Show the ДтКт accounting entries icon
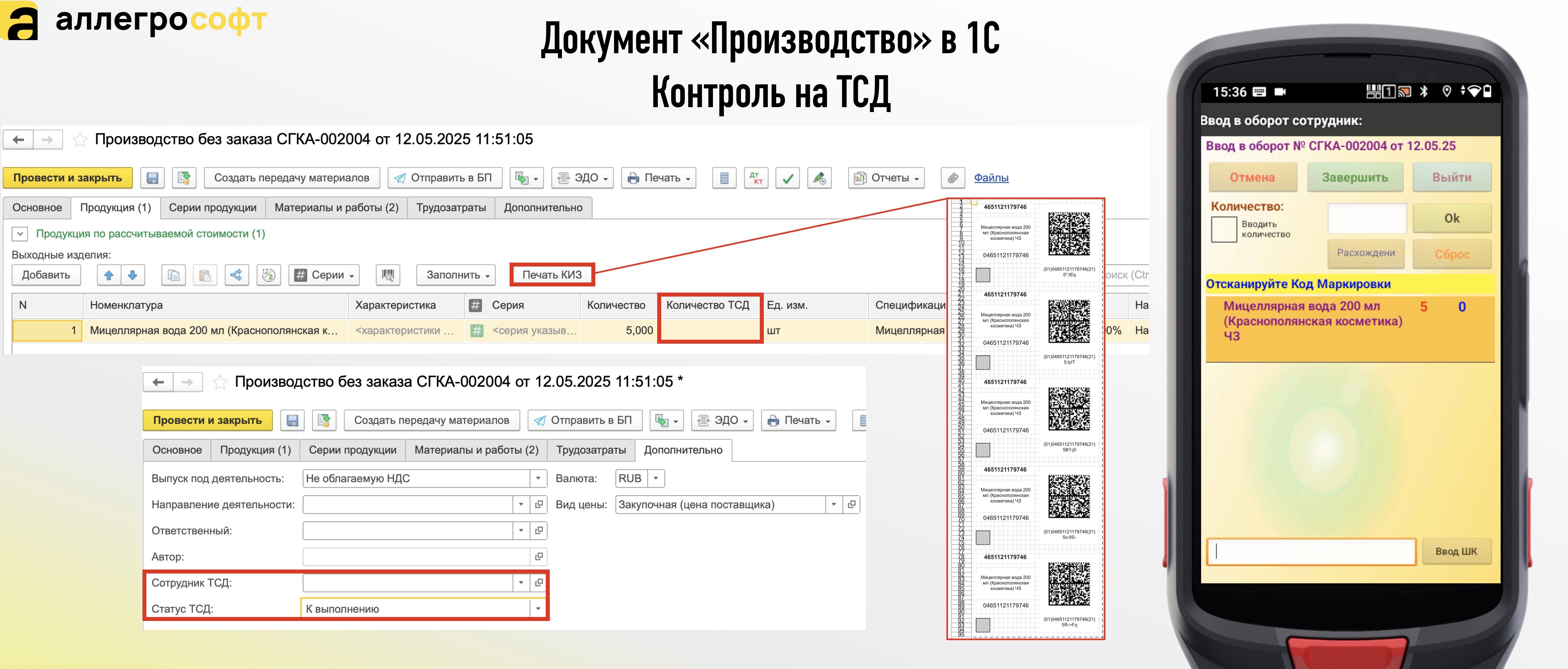The height and width of the screenshot is (669, 1568). pyautogui.click(x=756, y=178)
